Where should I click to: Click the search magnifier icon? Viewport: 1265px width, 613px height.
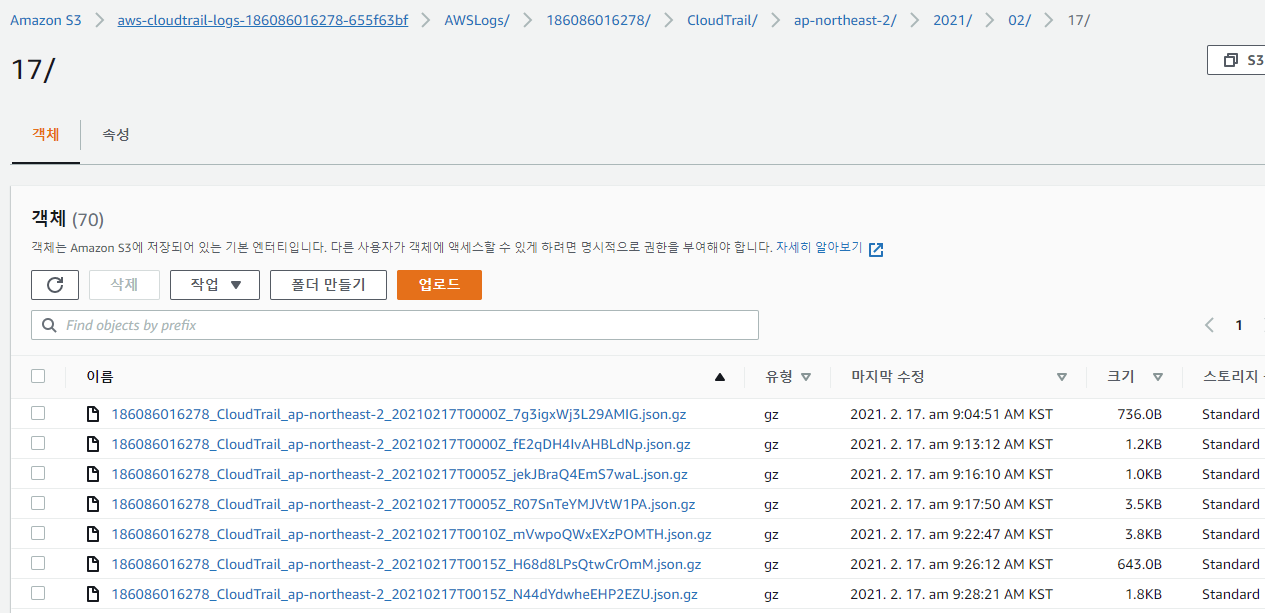49,325
